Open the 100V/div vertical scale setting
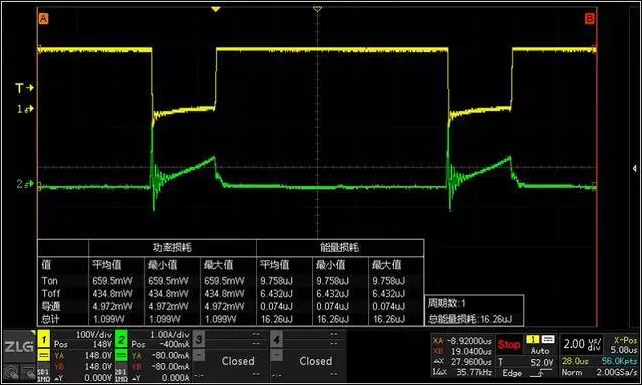Screen dimensions: 642x385 93,335
